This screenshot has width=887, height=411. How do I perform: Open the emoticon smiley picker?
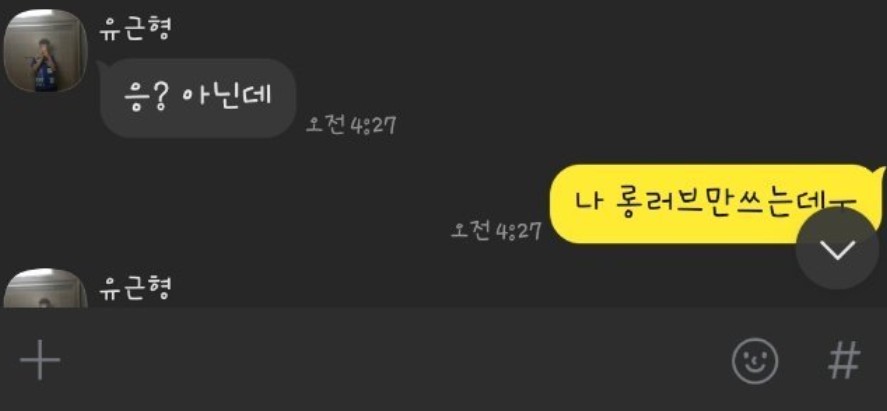[x=755, y=360]
